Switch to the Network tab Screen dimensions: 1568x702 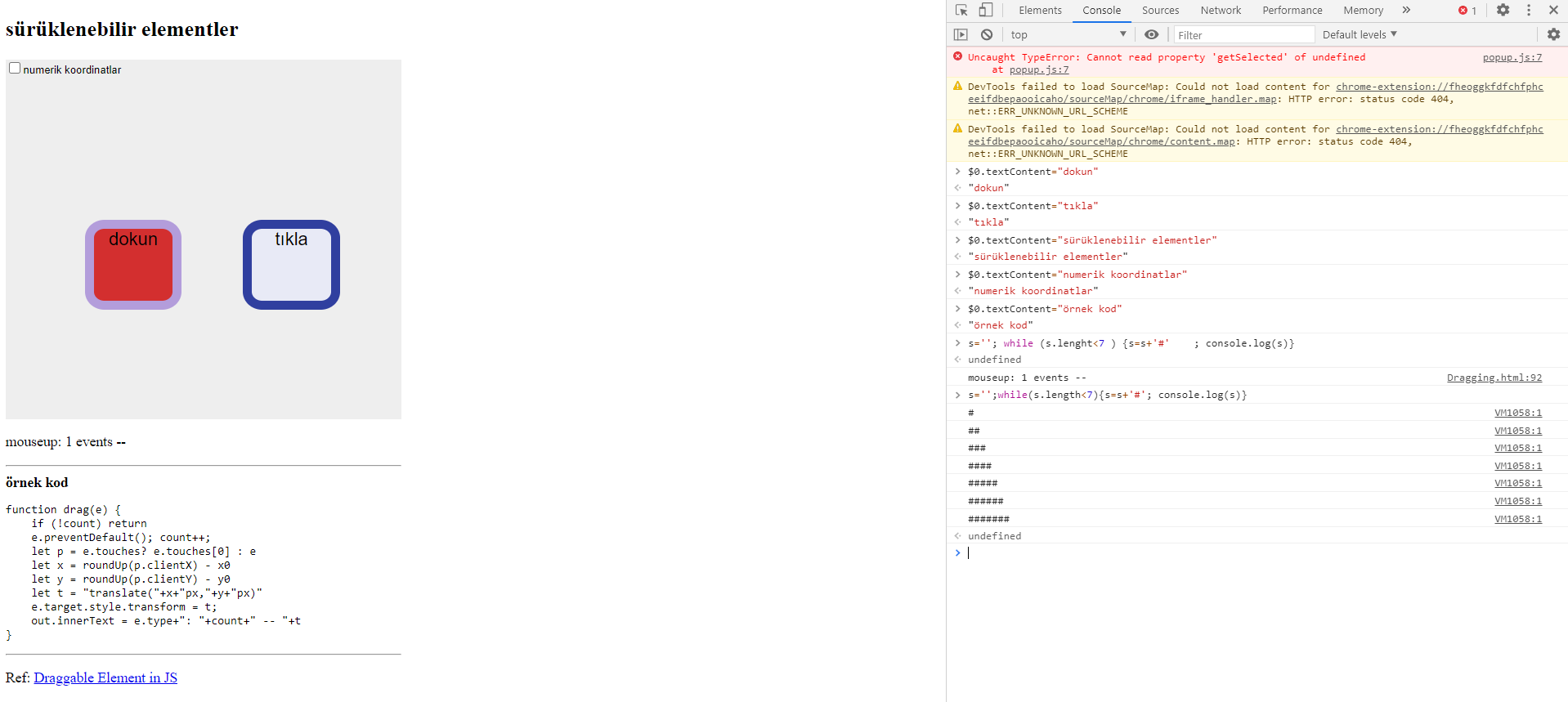tap(1220, 11)
